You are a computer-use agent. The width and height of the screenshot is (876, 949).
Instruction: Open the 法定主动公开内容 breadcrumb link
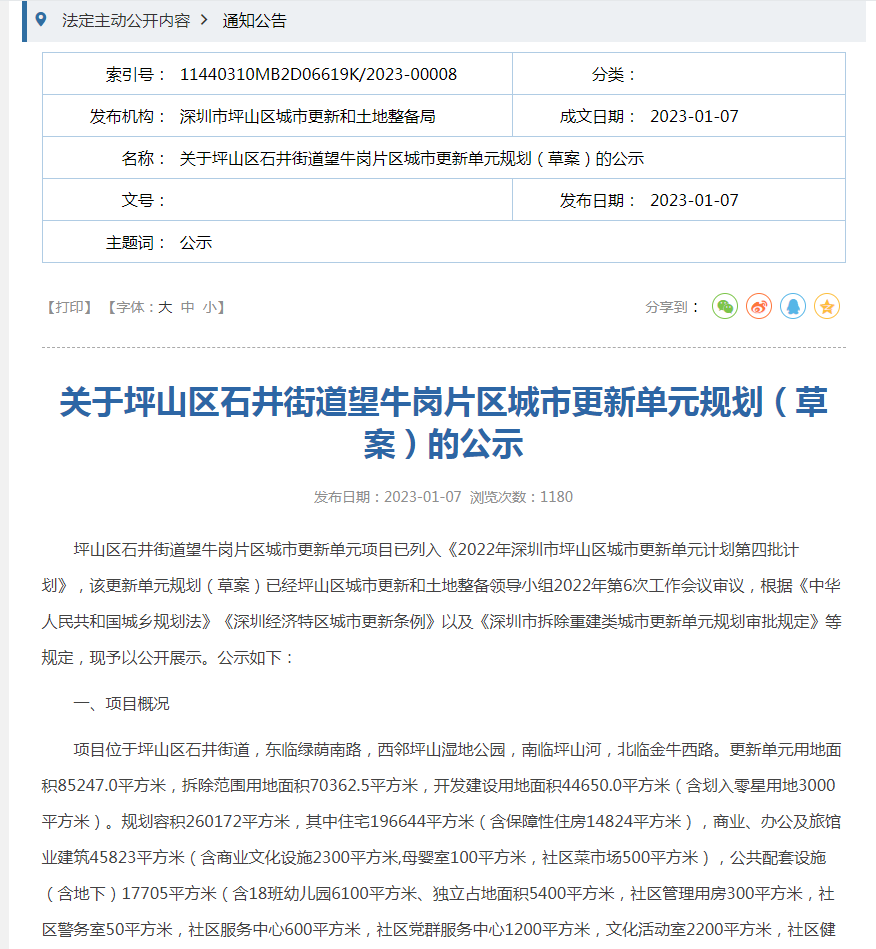tap(125, 20)
